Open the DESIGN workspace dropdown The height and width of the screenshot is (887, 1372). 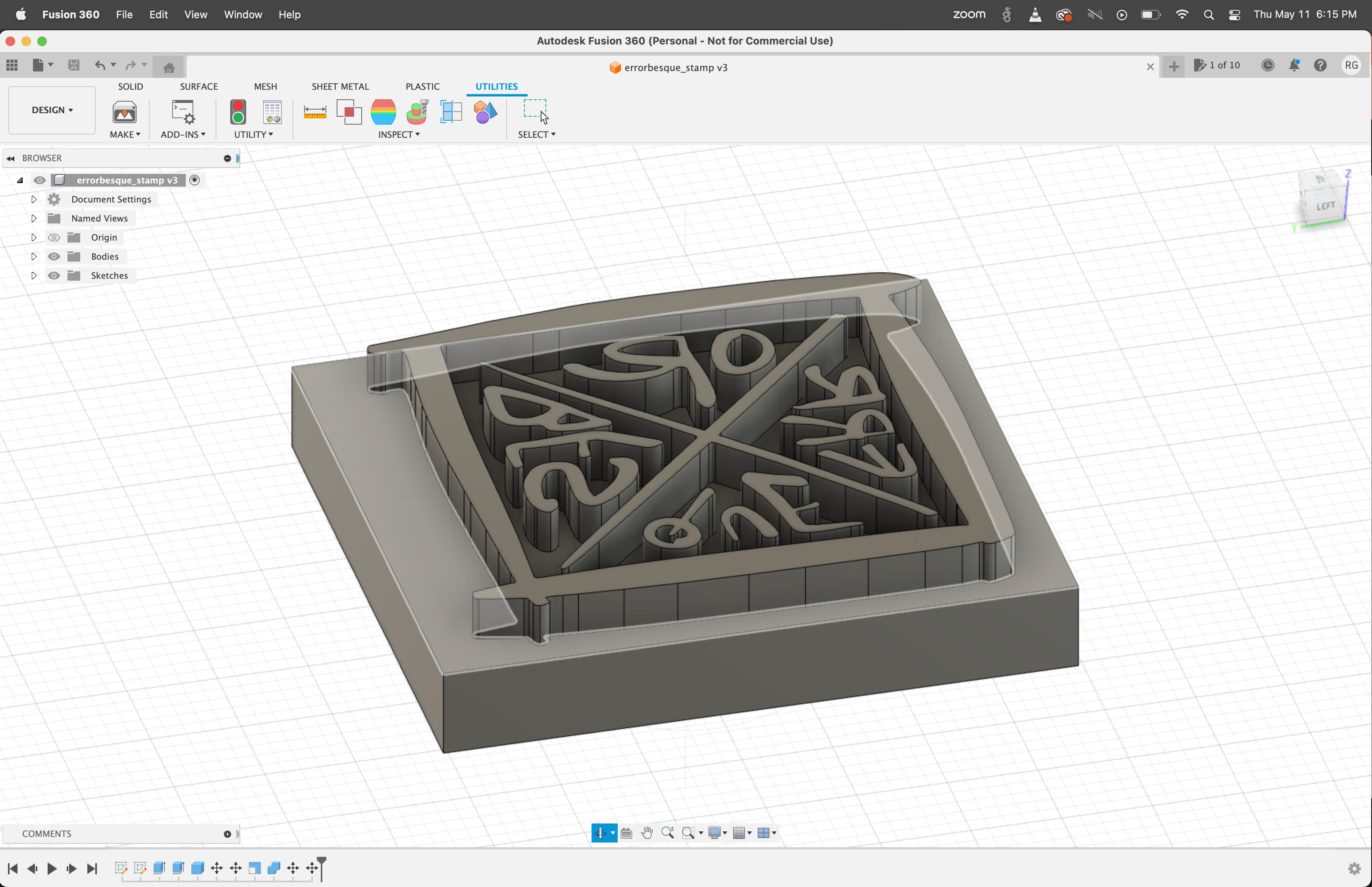(x=52, y=110)
